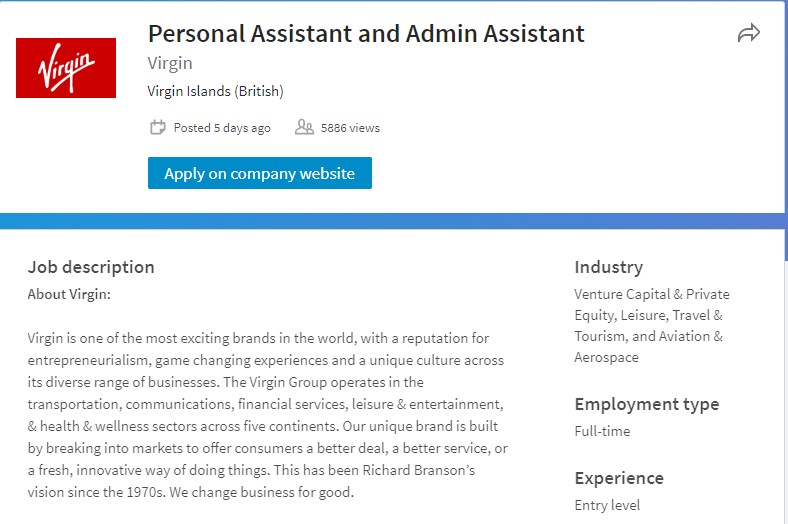Click the Entry level experience value
Viewport: 788px width, 524px height.
click(607, 505)
